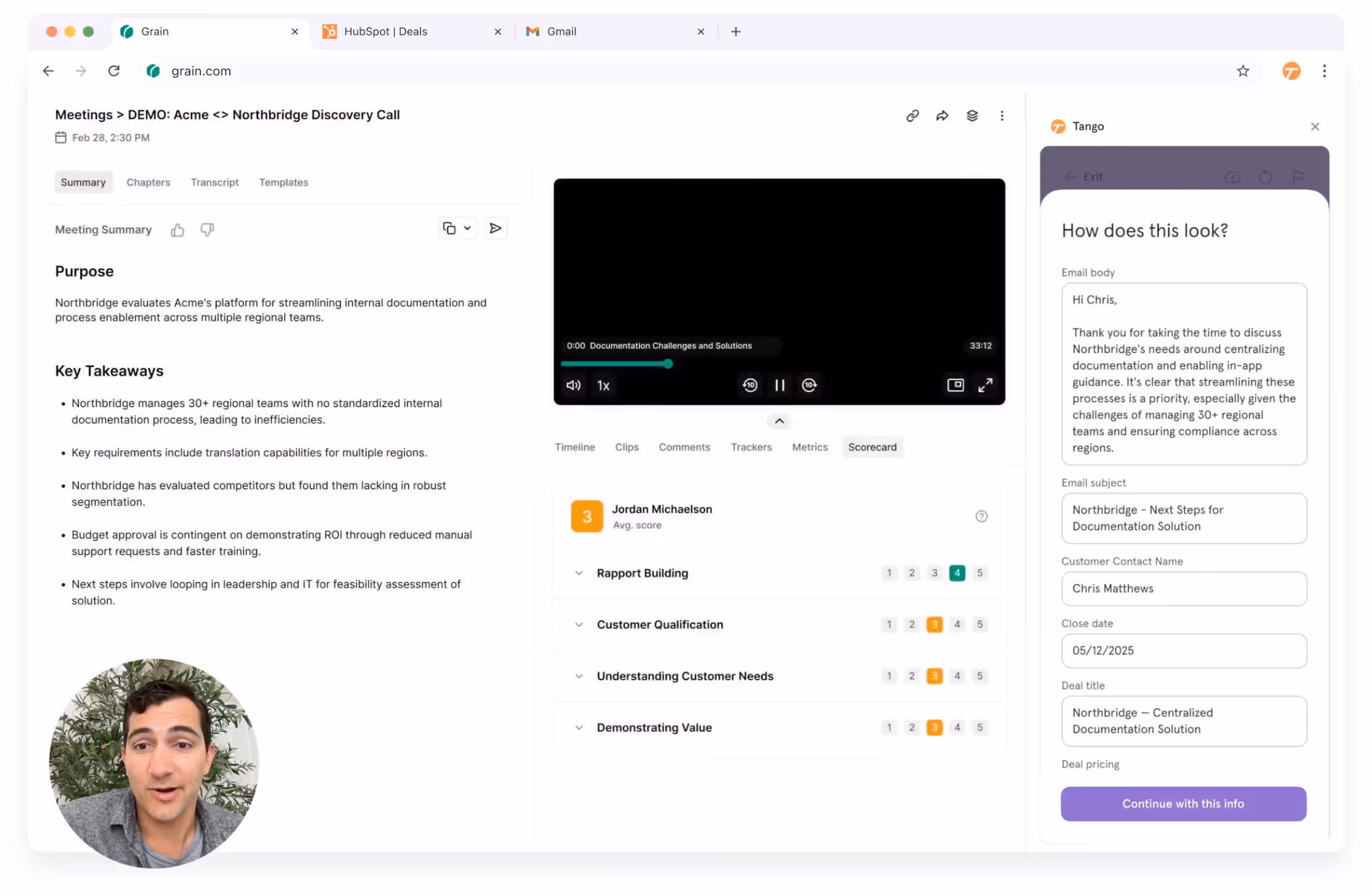Expand Understanding Customer Needs section
Screen dimensions: 1372x896
579,677
